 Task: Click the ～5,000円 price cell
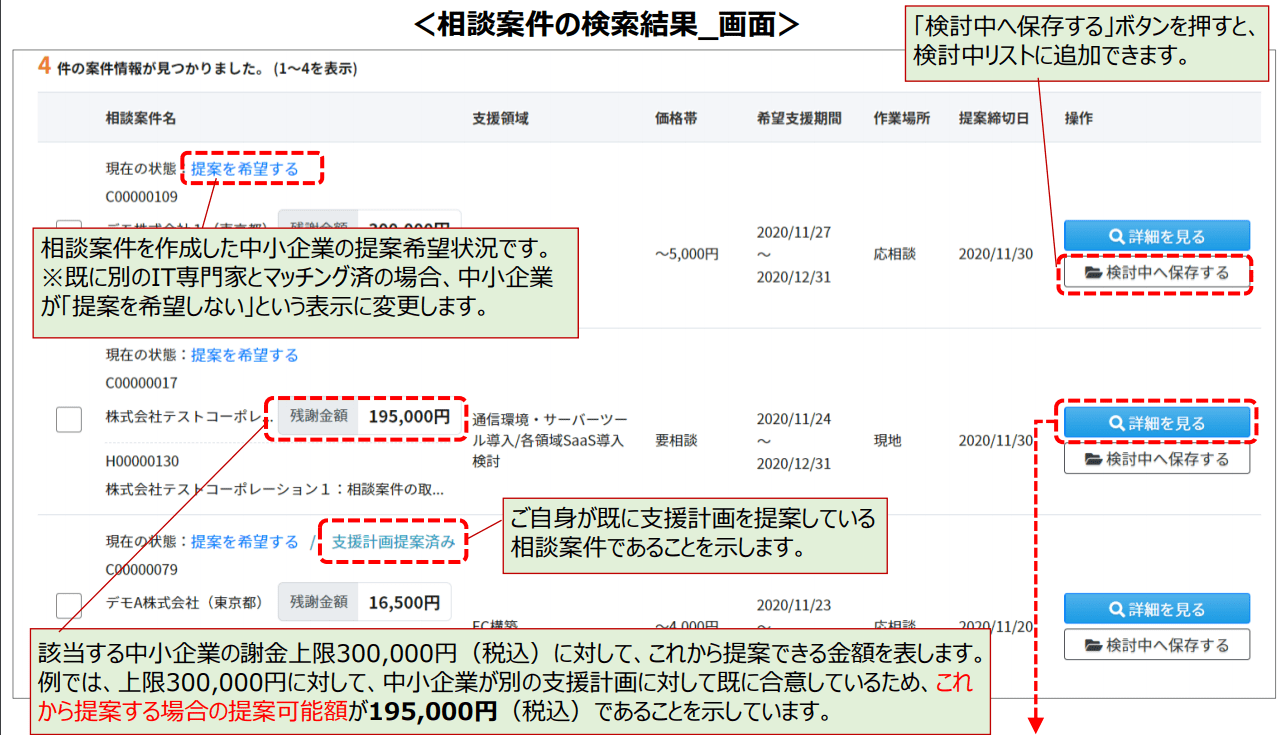pyautogui.click(x=687, y=254)
